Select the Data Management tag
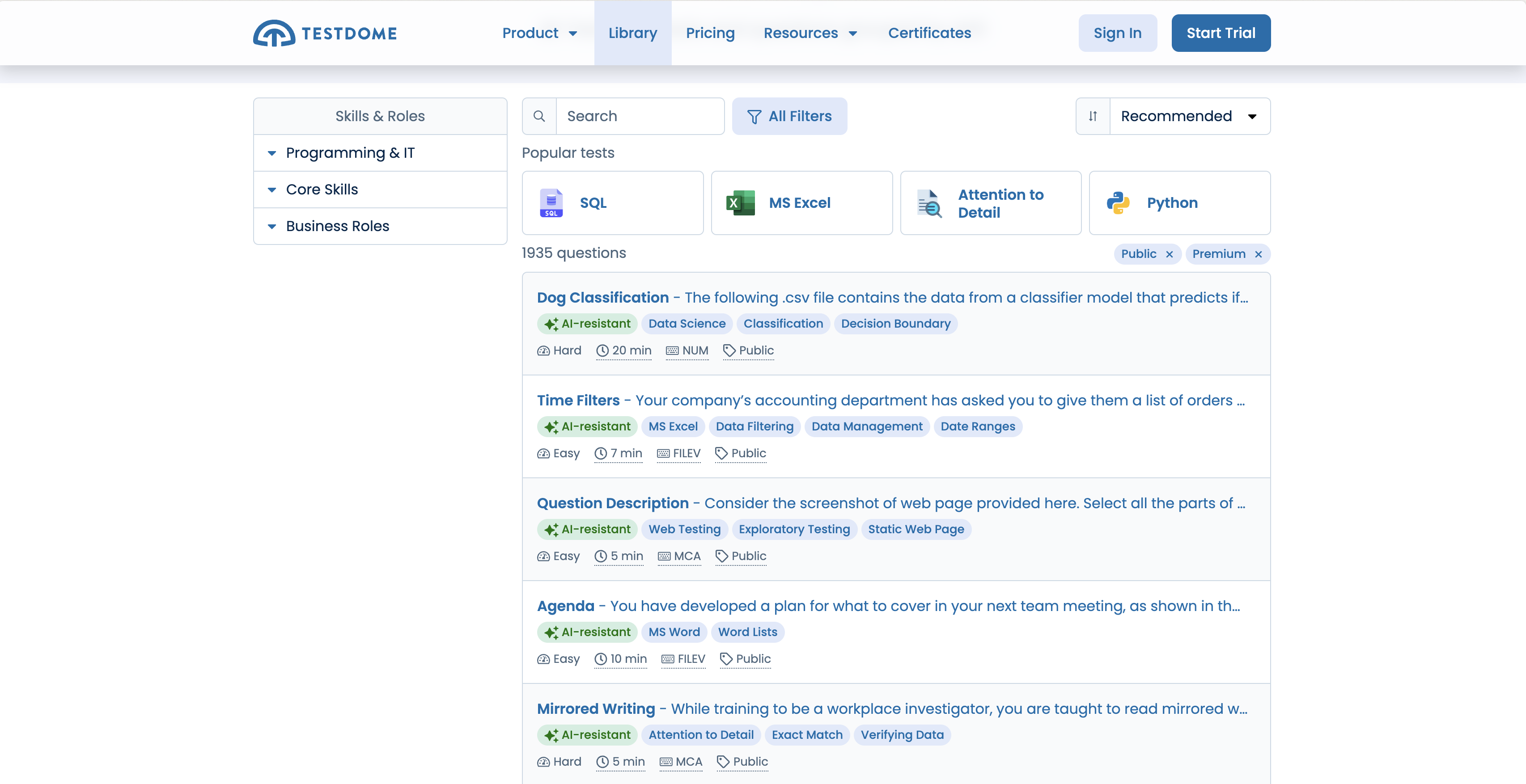This screenshot has height=784, width=1526. click(867, 426)
